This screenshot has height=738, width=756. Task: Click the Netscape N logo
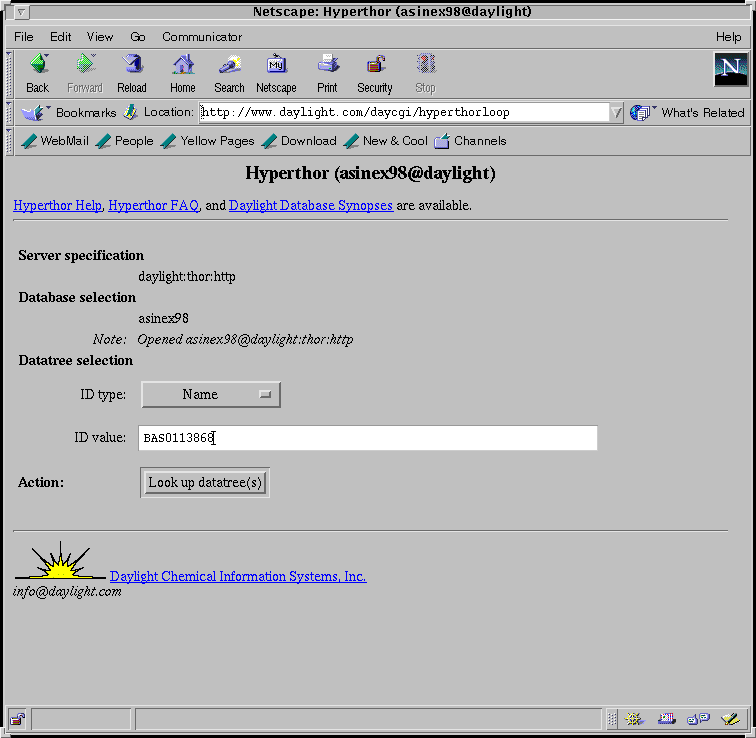731,70
